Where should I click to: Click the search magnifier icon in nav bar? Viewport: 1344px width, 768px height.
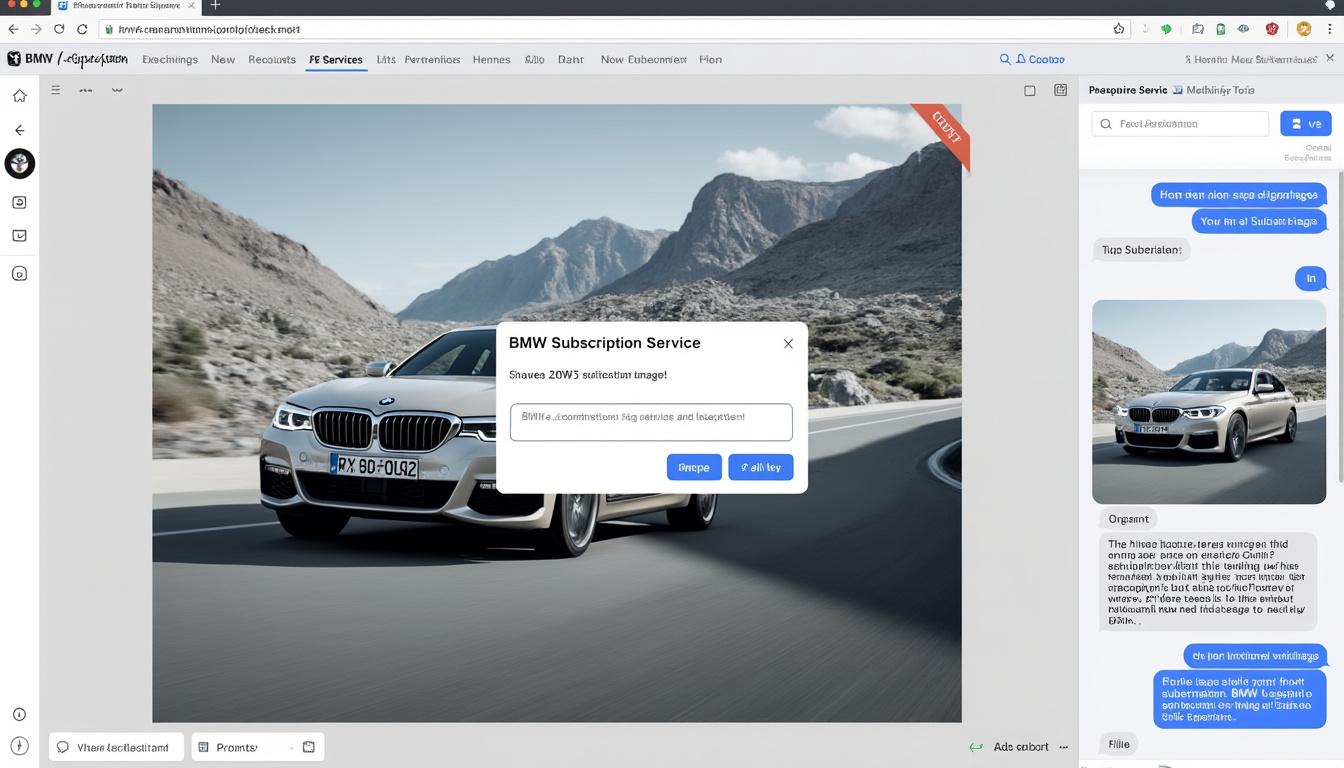coord(1005,59)
